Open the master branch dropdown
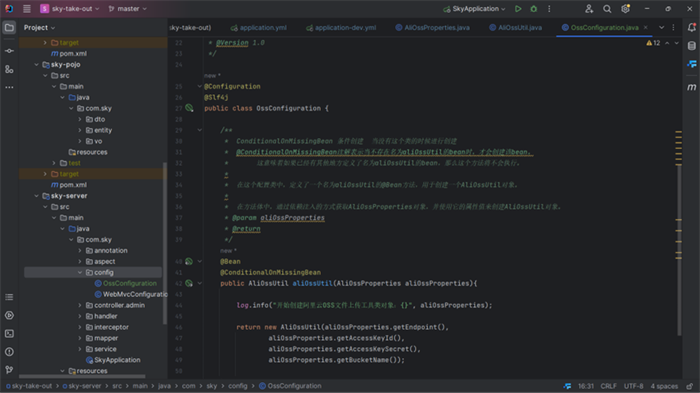 pyautogui.click(x=128, y=8)
